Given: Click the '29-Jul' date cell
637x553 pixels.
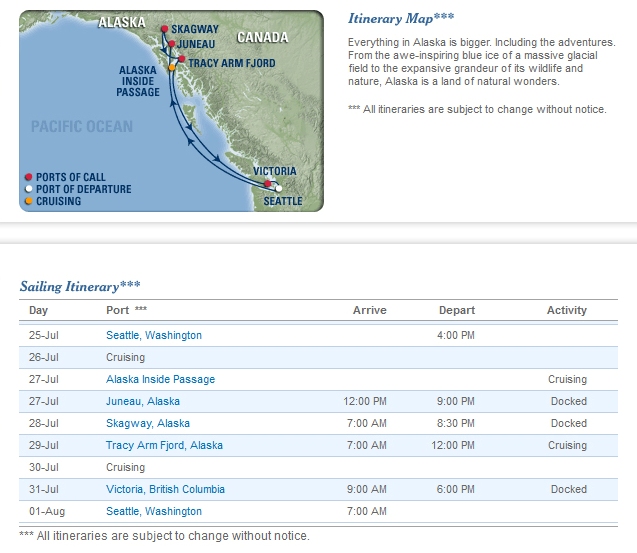Looking at the screenshot, I should 43,445.
